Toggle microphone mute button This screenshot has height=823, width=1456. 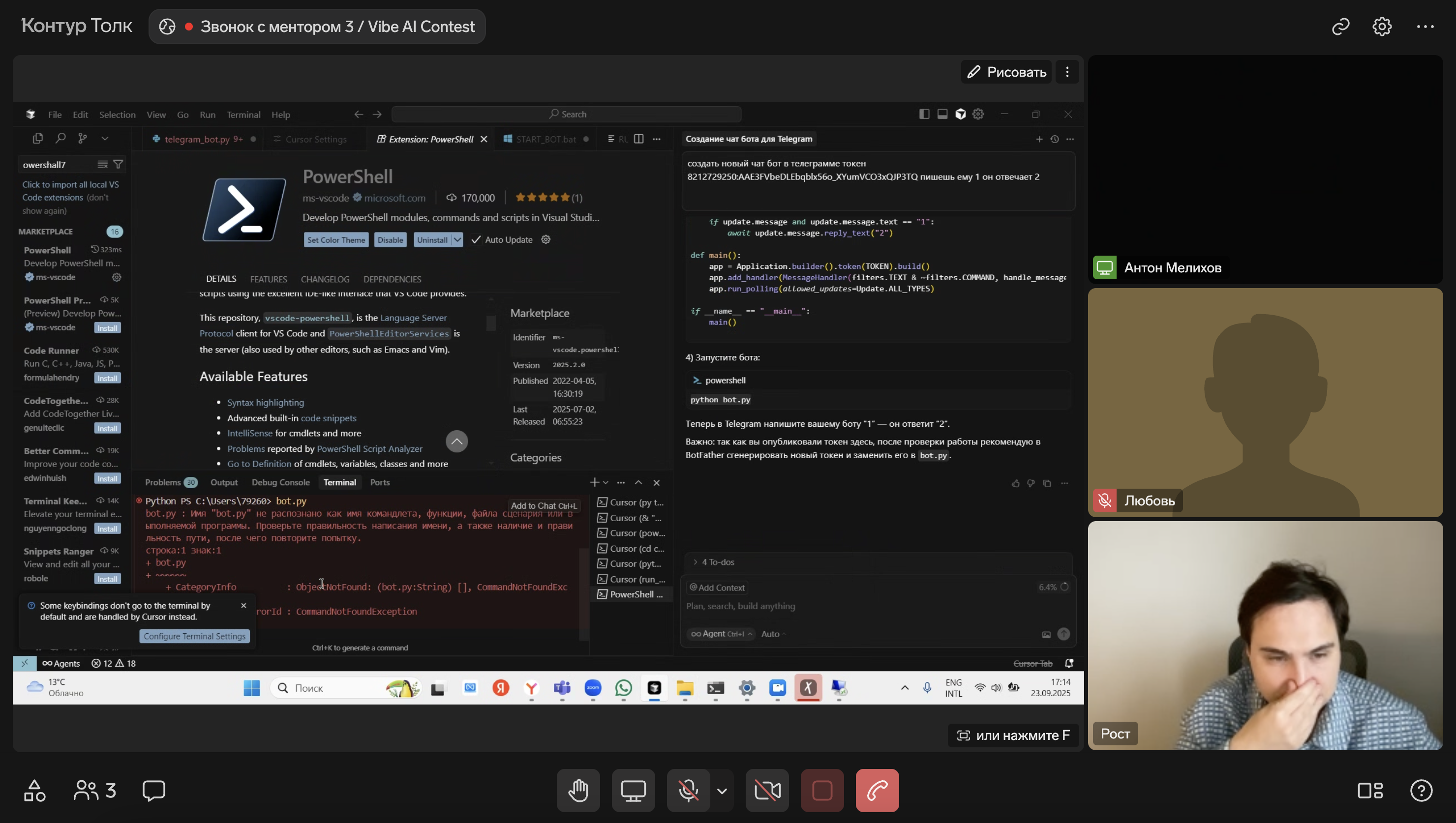(x=688, y=790)
